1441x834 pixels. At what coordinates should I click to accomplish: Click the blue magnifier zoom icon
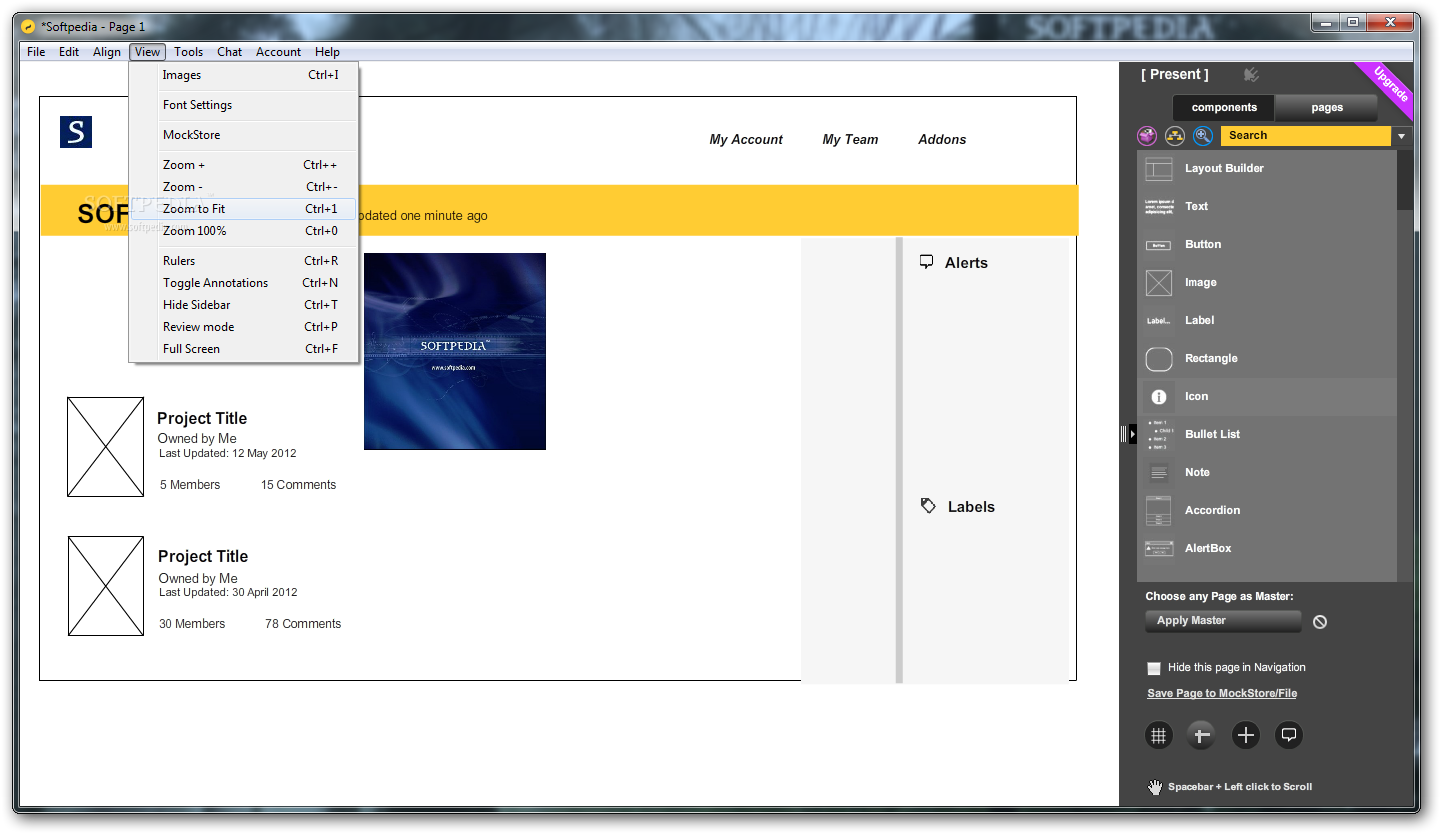point(1203,136)
